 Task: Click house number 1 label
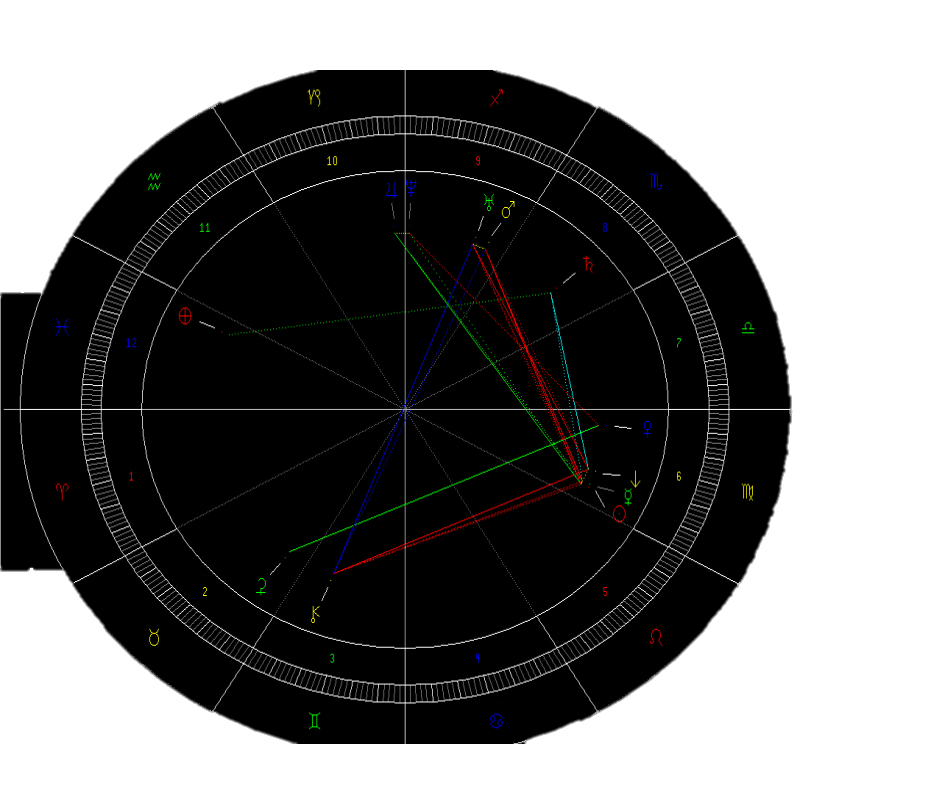[131, 477]
